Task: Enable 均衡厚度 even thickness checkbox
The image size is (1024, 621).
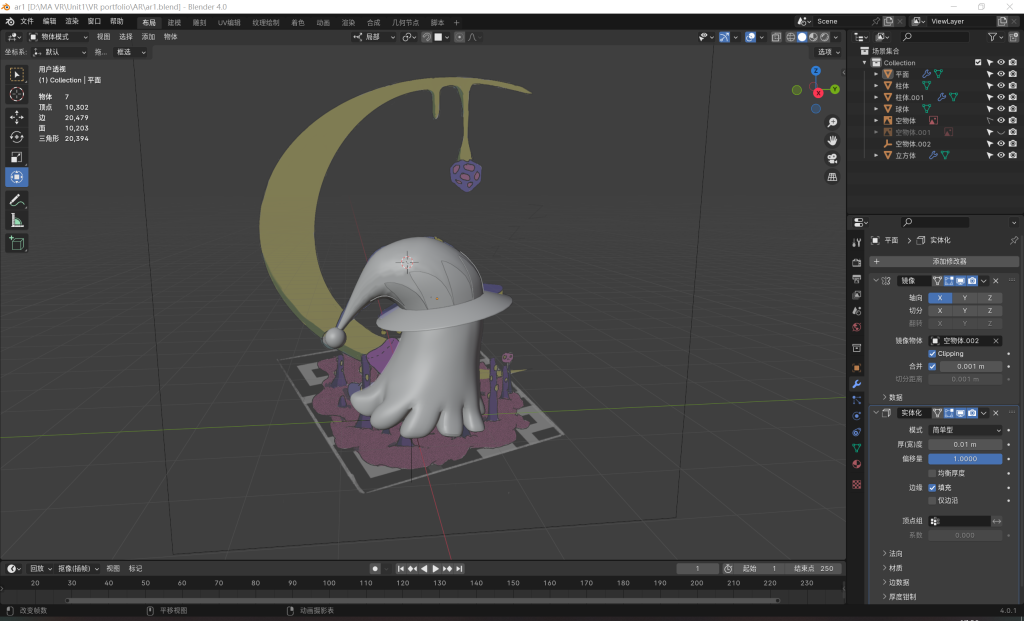Action: 932,473
